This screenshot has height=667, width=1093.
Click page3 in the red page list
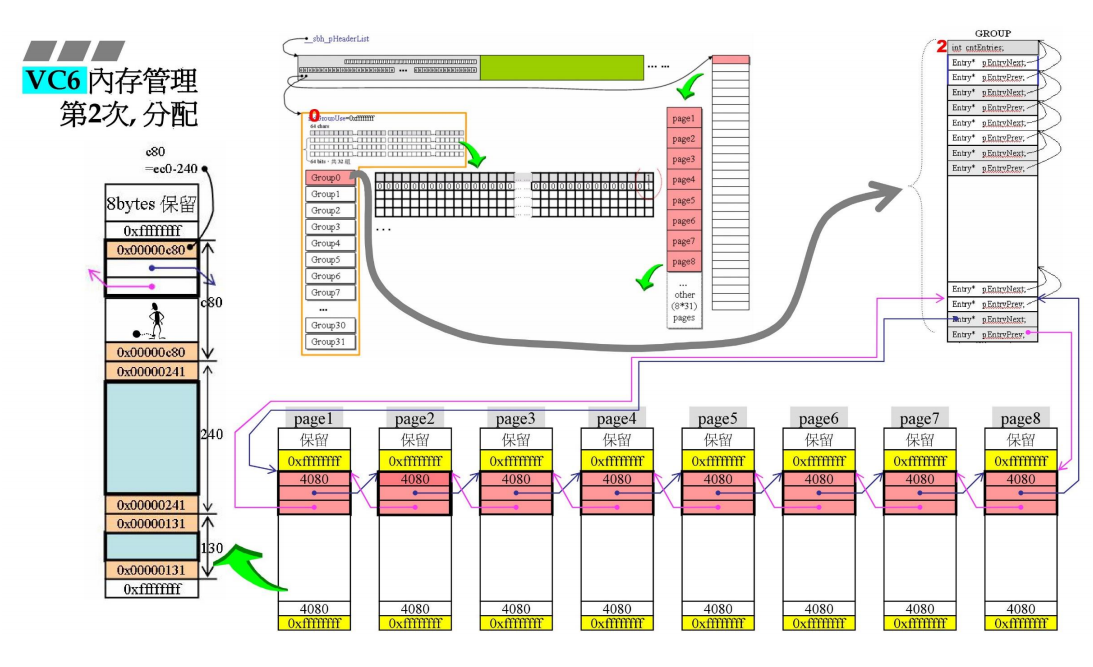coord(684,159)
